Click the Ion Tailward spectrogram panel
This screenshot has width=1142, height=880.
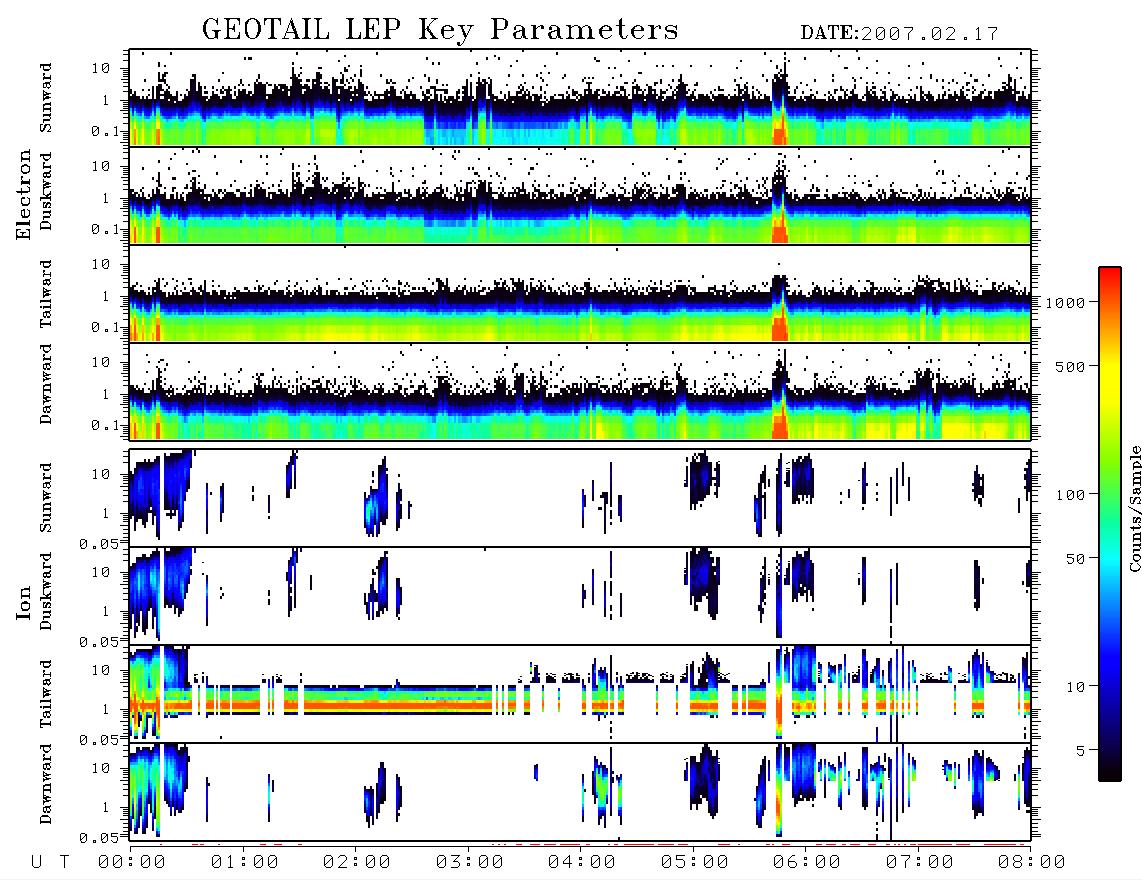(x=580, y=694)
